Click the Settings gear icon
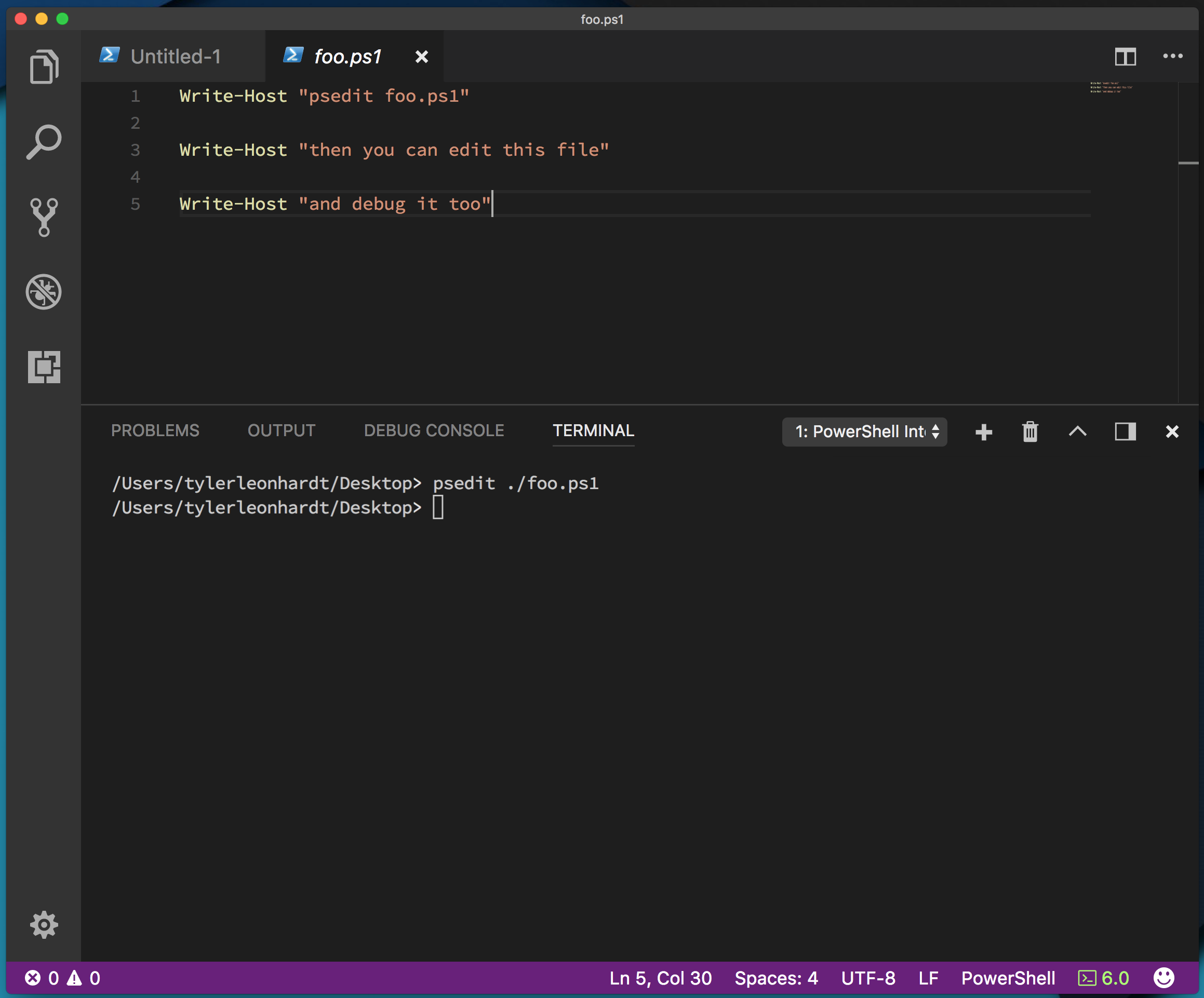Viewport: 1204px width, 998px height. point(44,924)
